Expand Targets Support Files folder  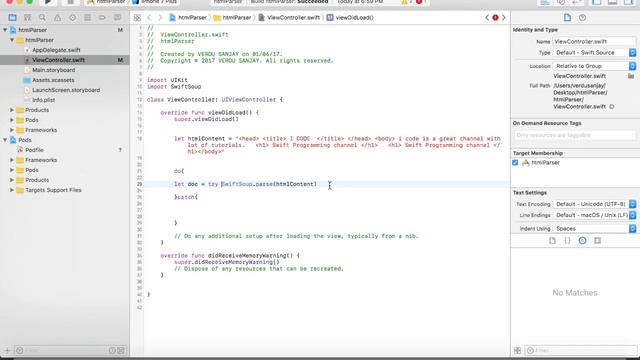[12, 190]
